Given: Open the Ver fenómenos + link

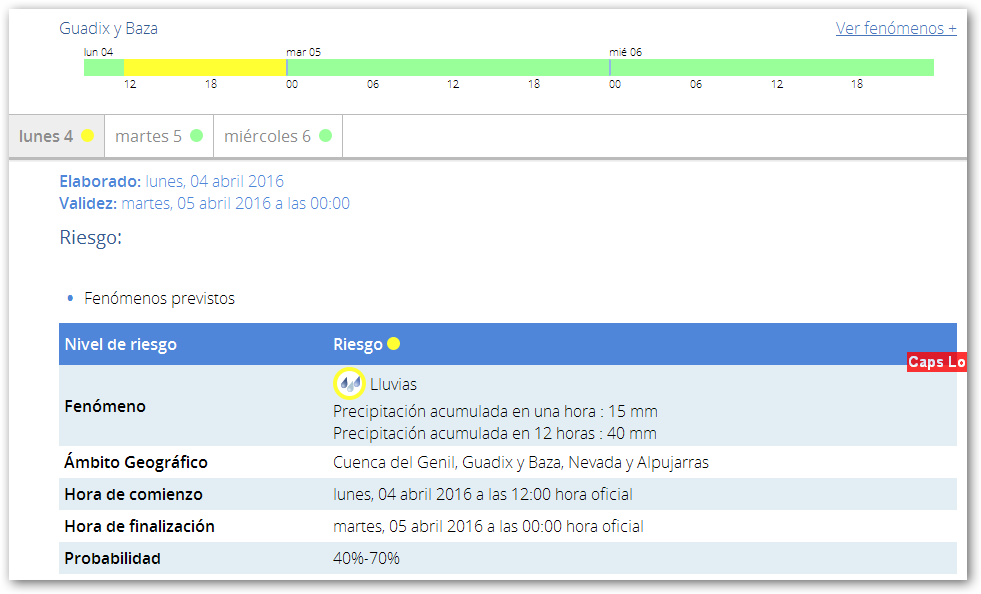Looking at the screenshot, I should [896, 28].
